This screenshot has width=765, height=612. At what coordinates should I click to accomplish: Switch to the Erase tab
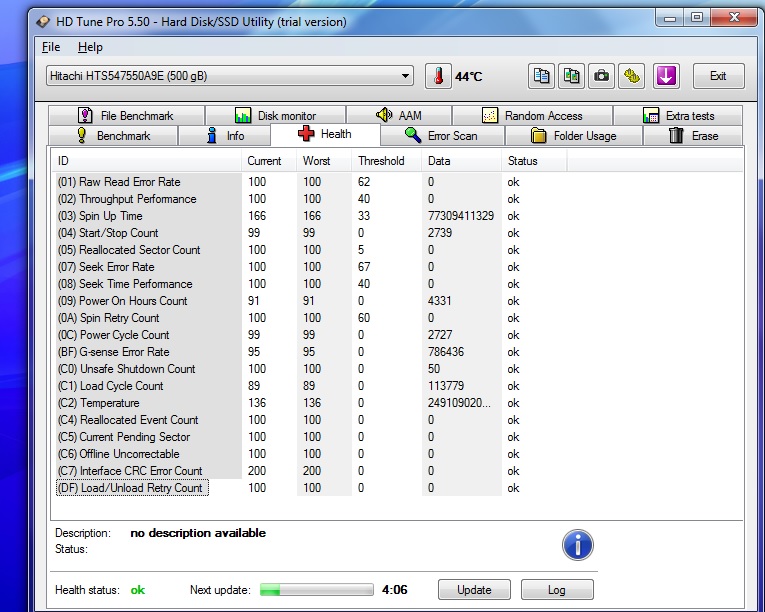(693, 136)
